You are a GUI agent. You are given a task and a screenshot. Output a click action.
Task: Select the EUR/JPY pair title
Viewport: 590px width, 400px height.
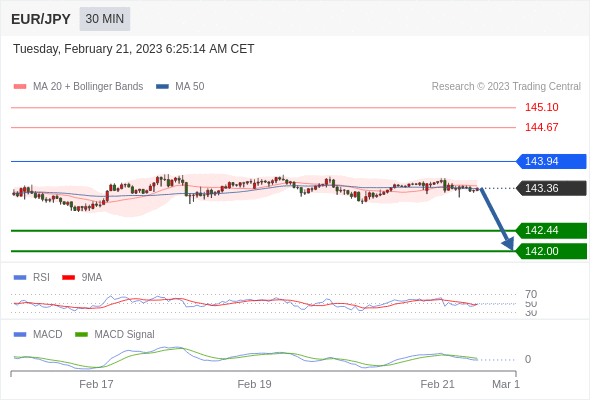pyautogui.click(x=41, y=19)
